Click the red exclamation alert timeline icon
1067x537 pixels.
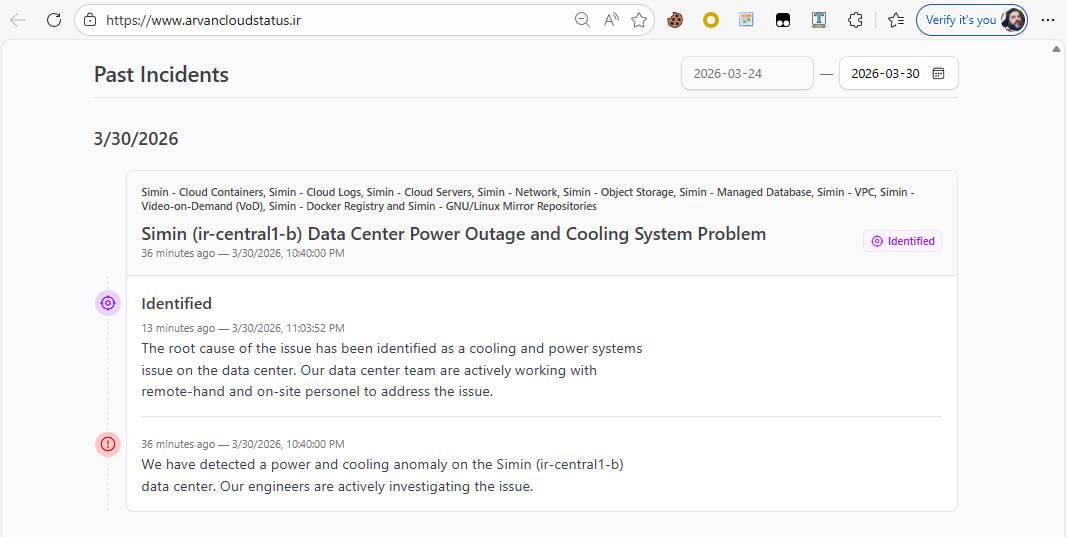coord(108,444)
